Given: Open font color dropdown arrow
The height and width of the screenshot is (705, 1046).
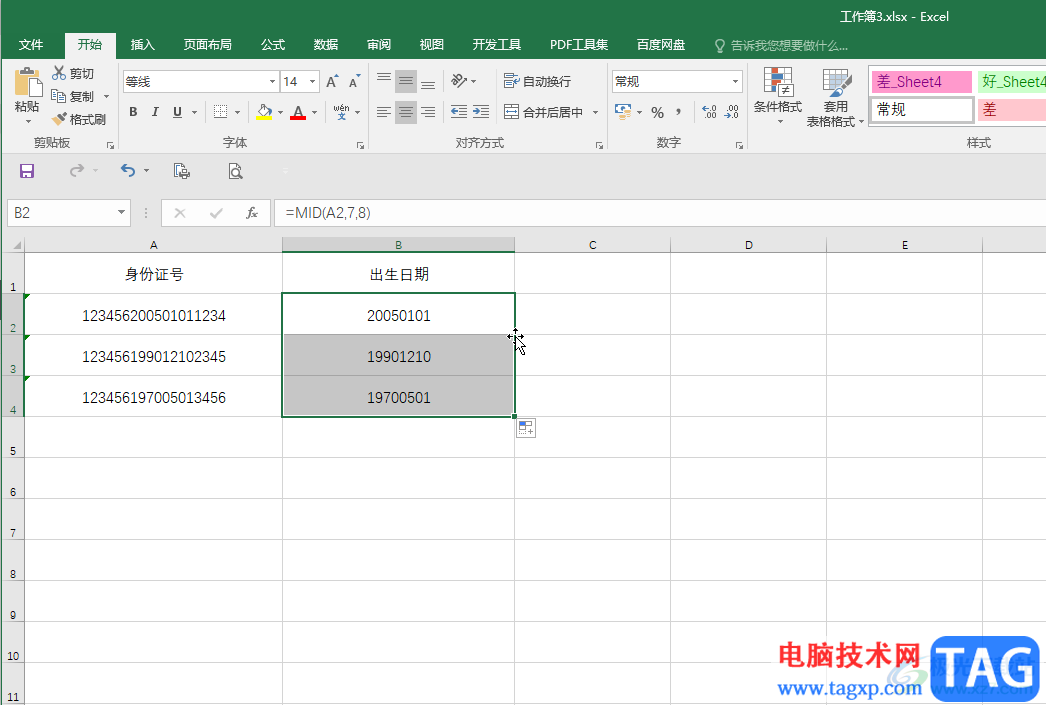Looking at the screenshot, I should tap(314, 113).
